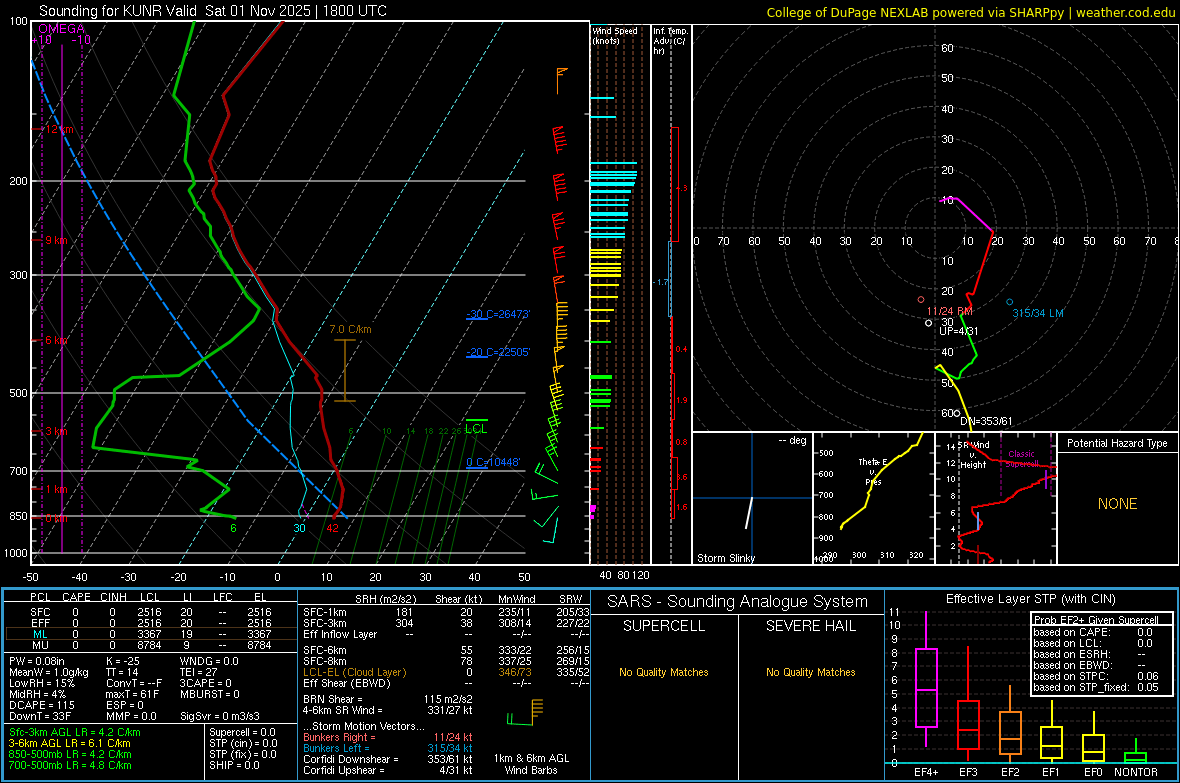Click the '3 km' height marker
1180x783 pixels.
(56, 431)
